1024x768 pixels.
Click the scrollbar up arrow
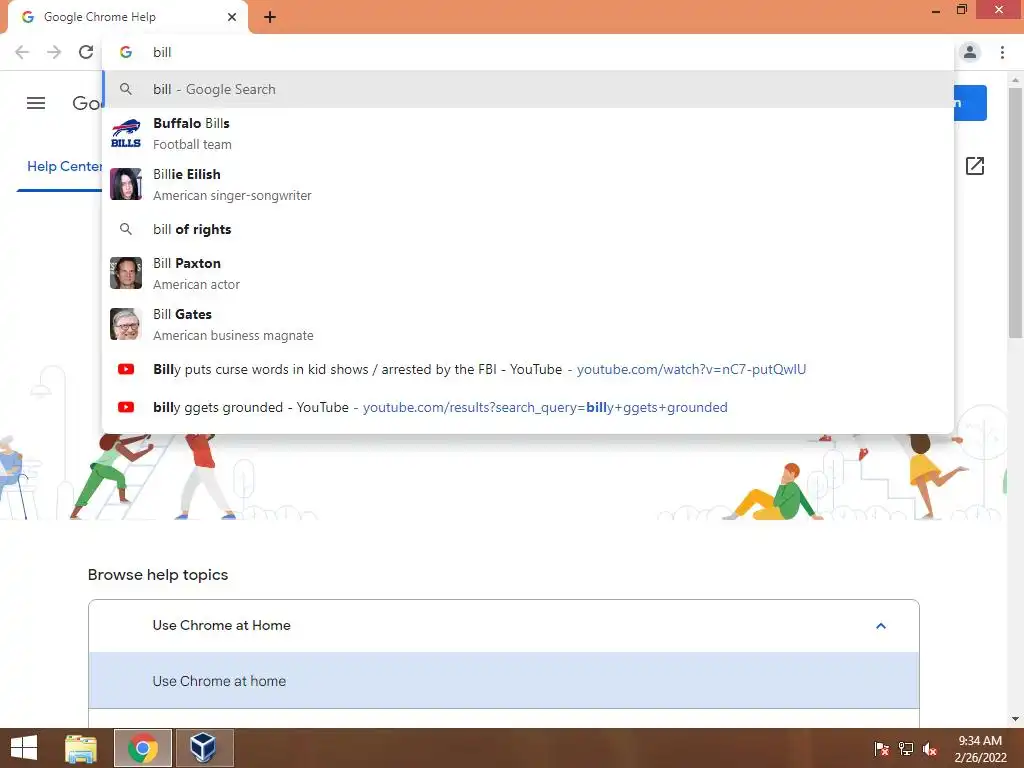click(1015, 80)
